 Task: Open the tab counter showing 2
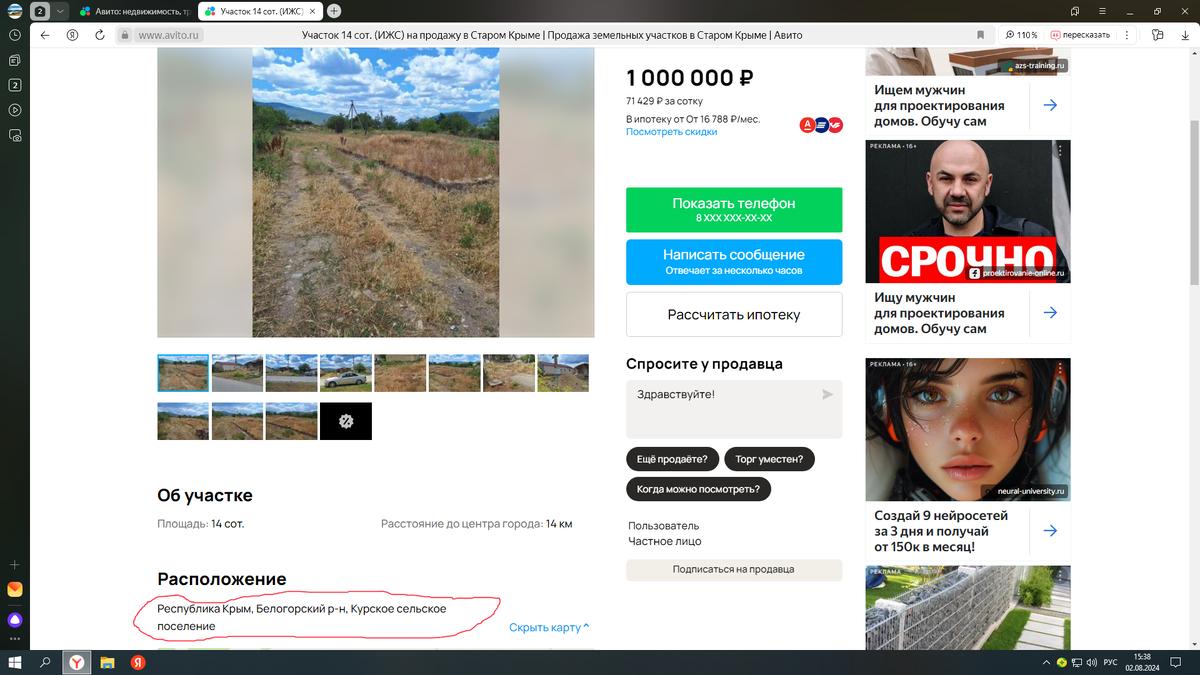(x=40, y=11)
